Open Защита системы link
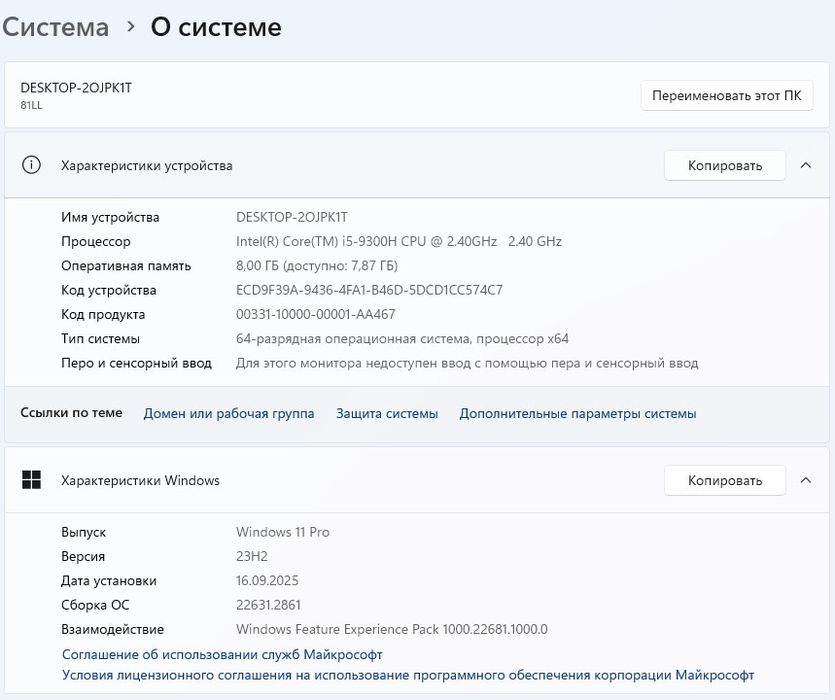 coord(387,413)
